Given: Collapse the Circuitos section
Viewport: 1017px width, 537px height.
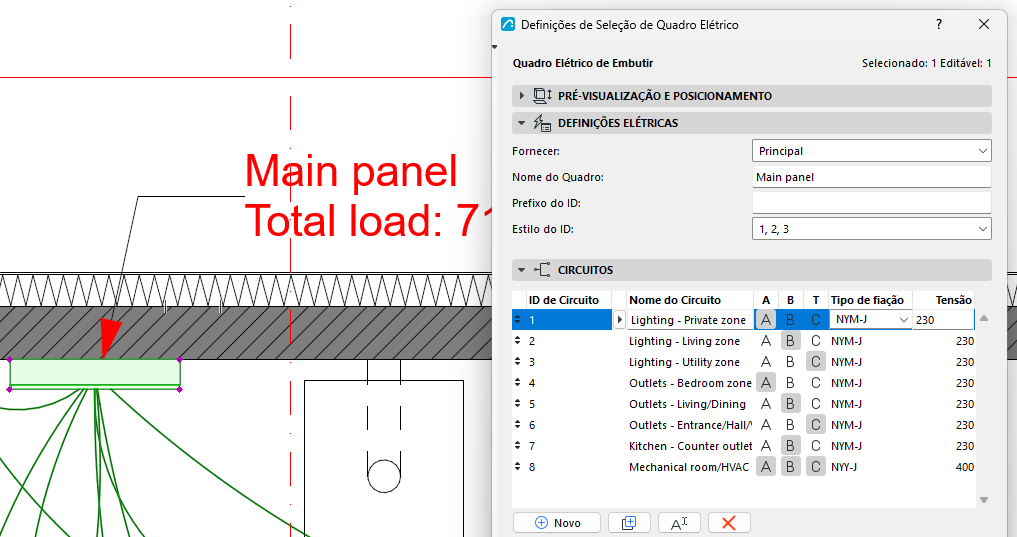Looking at the screenshot, I should (521, 270).
